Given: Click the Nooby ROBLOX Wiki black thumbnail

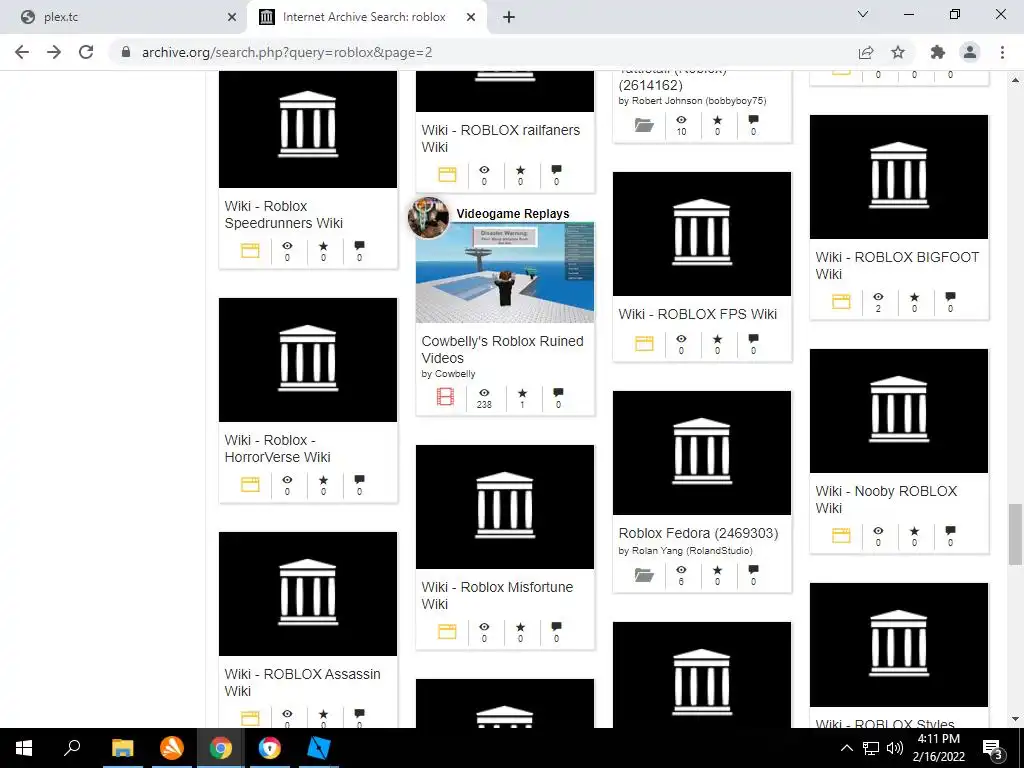Looking at the screenshot, I should pyautogui.click(x=899, y=411).
